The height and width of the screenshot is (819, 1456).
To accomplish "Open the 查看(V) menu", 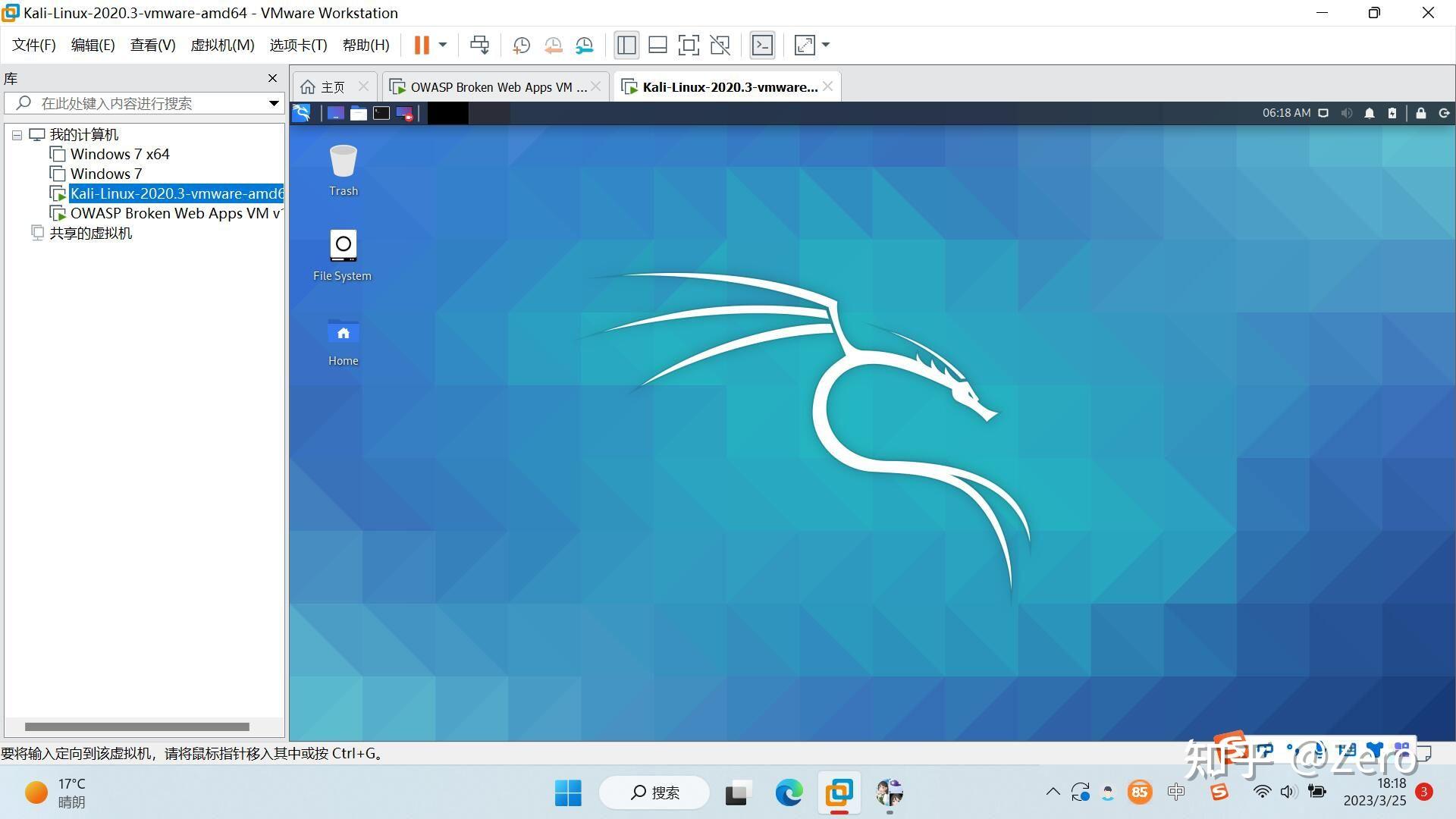I will (152, 45).
